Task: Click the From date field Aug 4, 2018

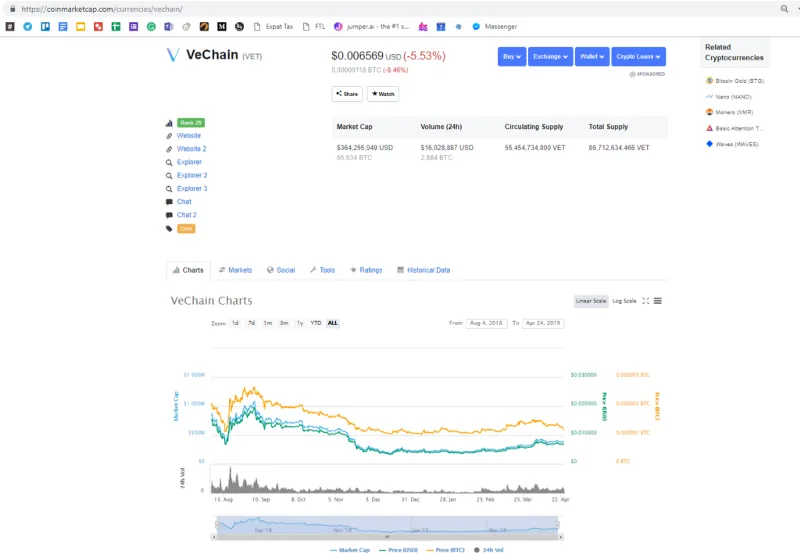Action: [486, 323]
